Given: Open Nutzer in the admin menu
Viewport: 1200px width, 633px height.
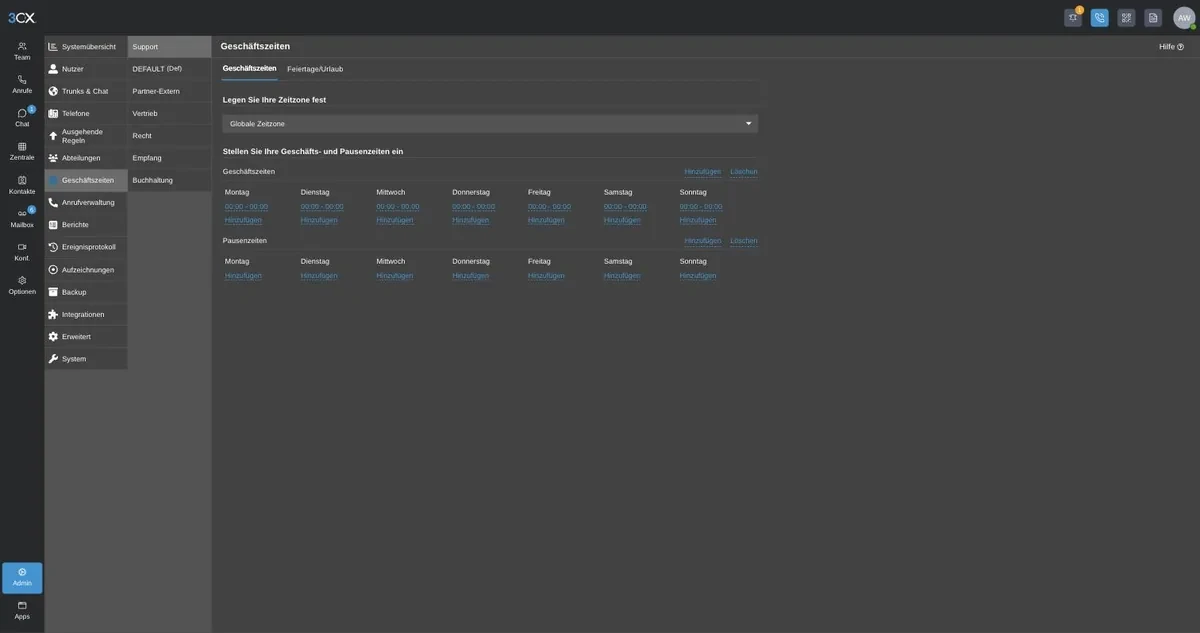Looking at the screenshot, I should (86, 69).
